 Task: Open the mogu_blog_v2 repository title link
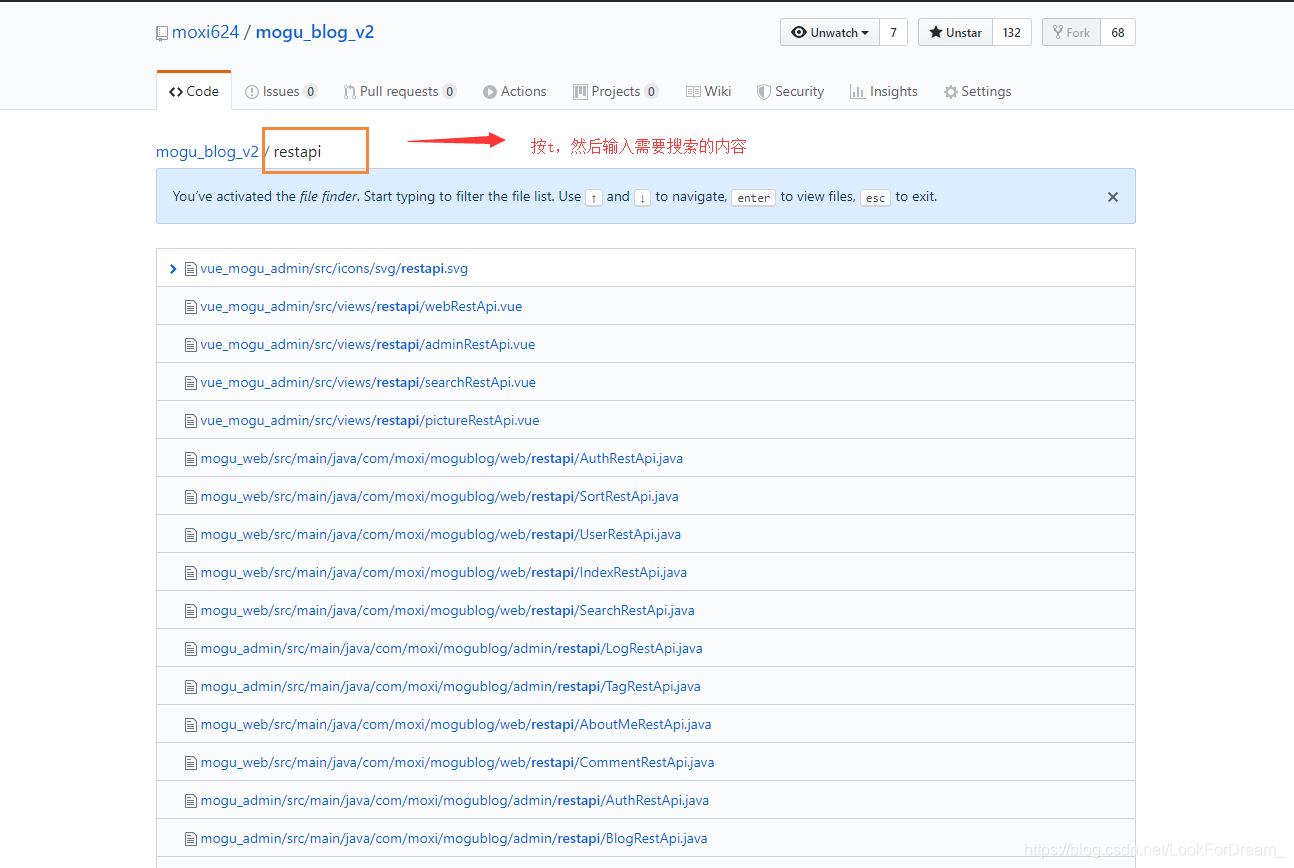click(x=315, y=32)
